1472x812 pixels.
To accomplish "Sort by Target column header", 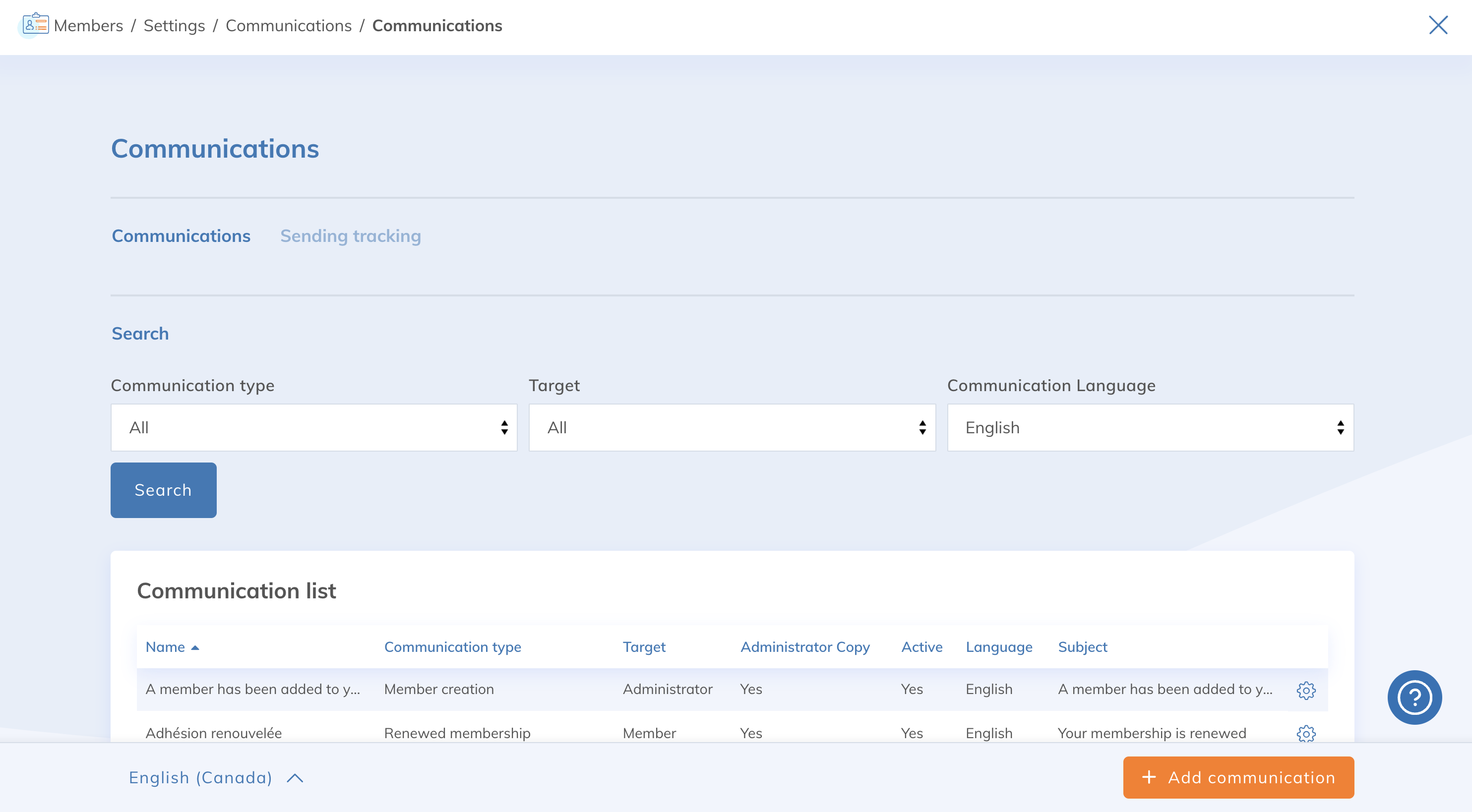I will [x=644, y=647].
